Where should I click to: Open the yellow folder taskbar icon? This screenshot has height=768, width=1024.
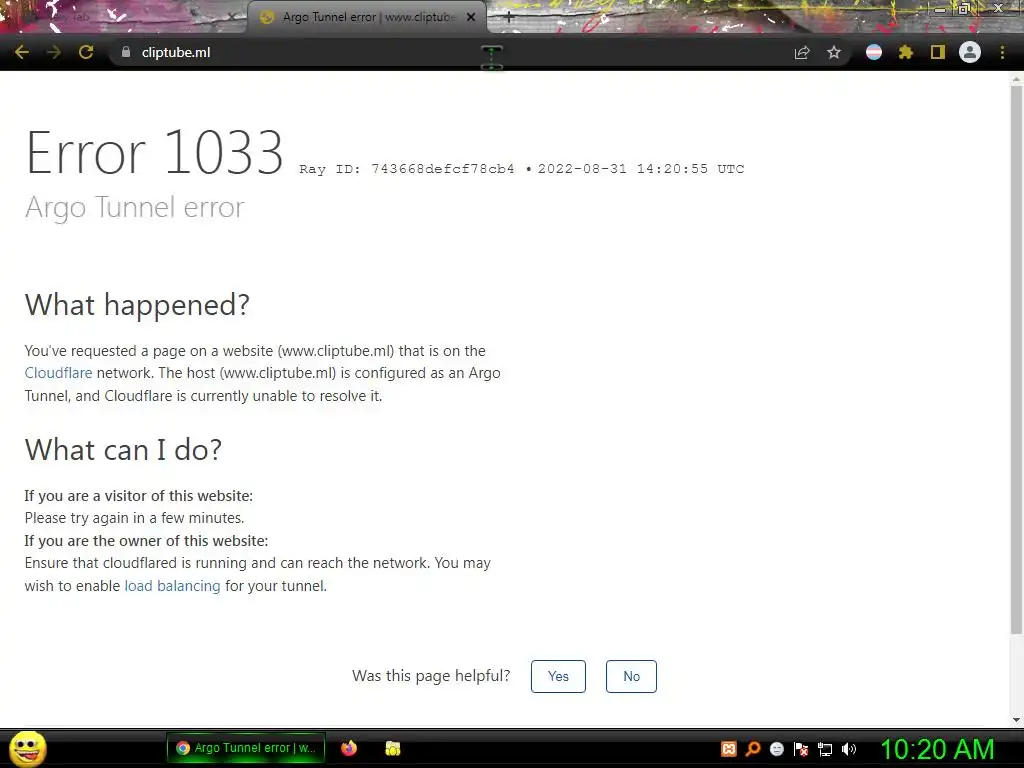click(x=392, y=748)
